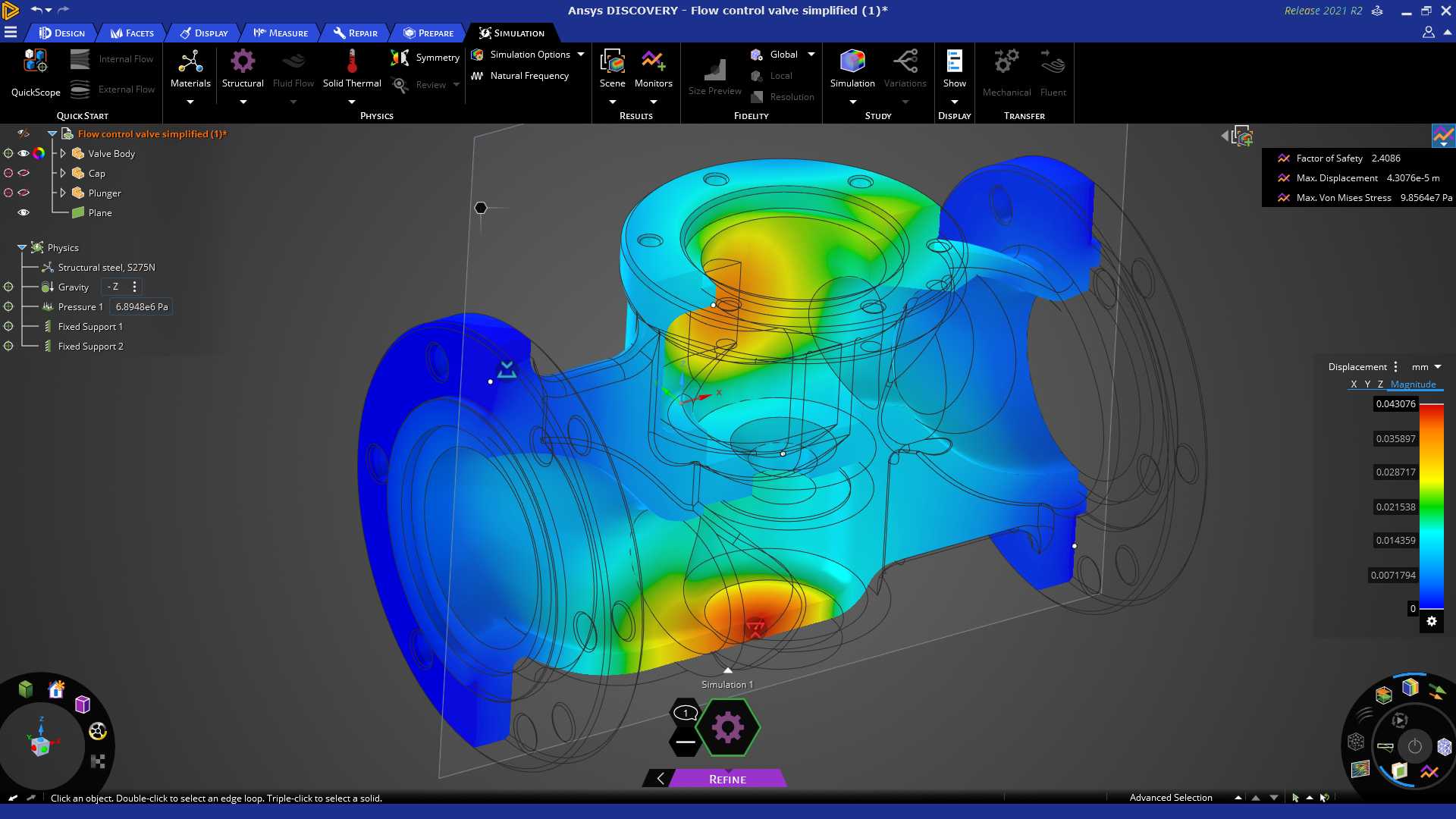
Task: Open the mm units dropdown
Action: pos(1426,366)
